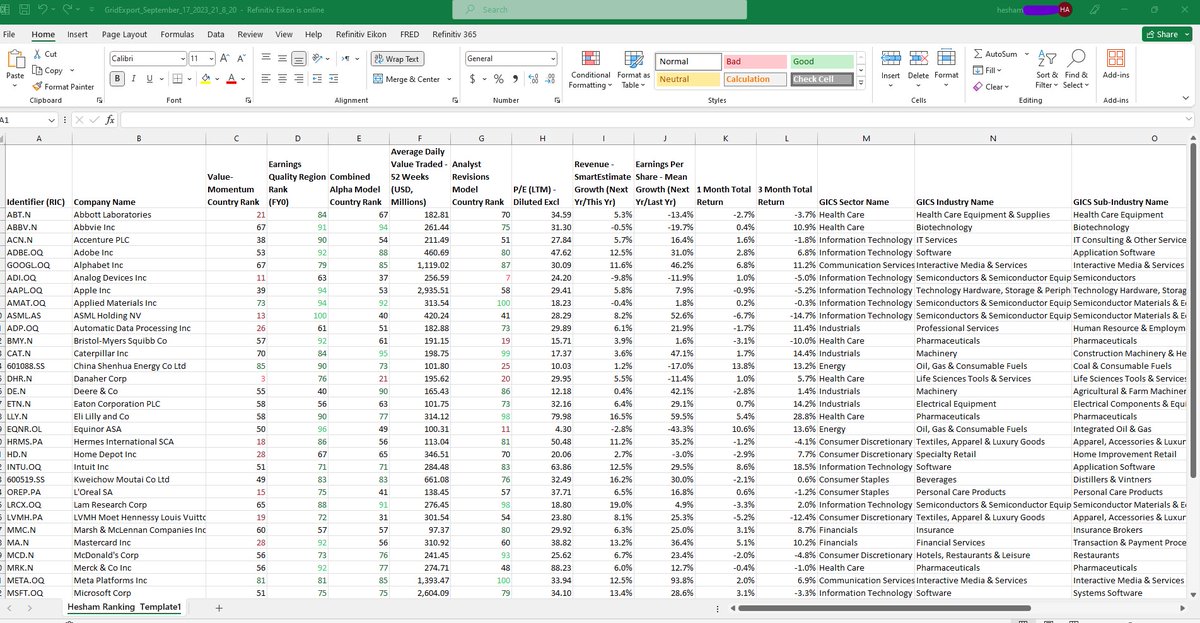
Task: Click the decrease decimal icon
Action: coord(549,79)
